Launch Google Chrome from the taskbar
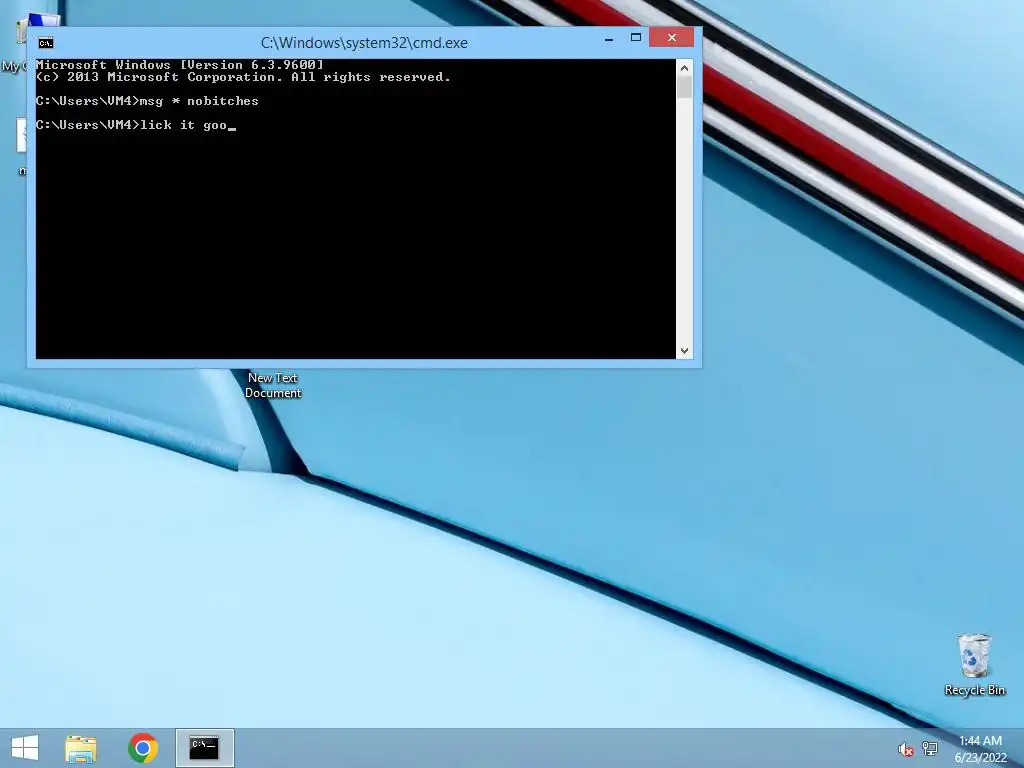The width and height of the screenshot is (1024, 768). (143, 748)
